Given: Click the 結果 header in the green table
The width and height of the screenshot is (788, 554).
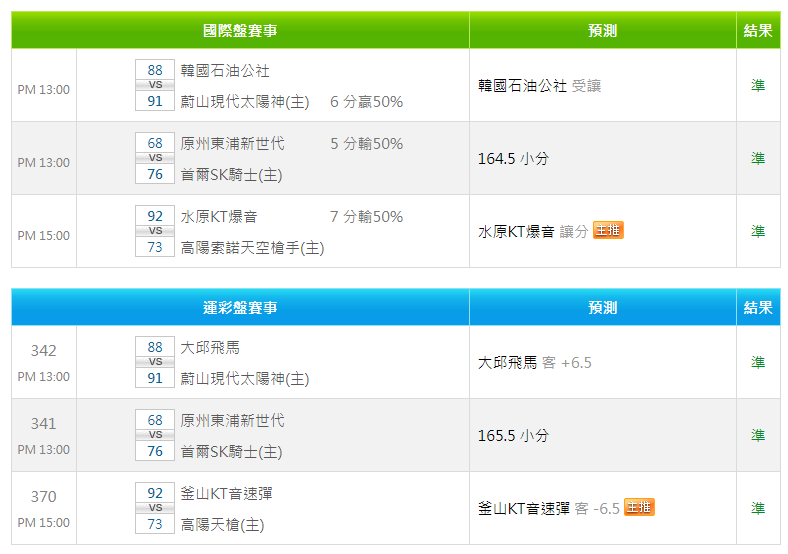Looking at the screenshot, I should [x=758, y=30].
